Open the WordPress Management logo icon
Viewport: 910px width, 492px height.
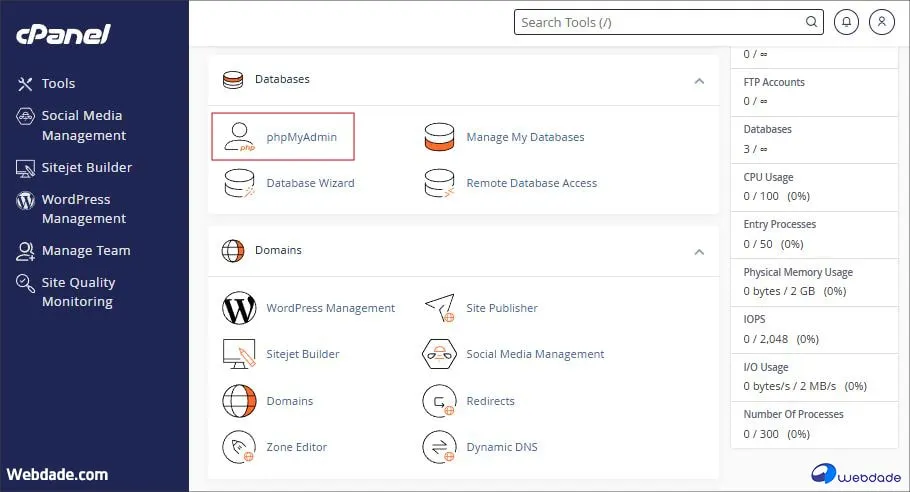click(240, 308)
